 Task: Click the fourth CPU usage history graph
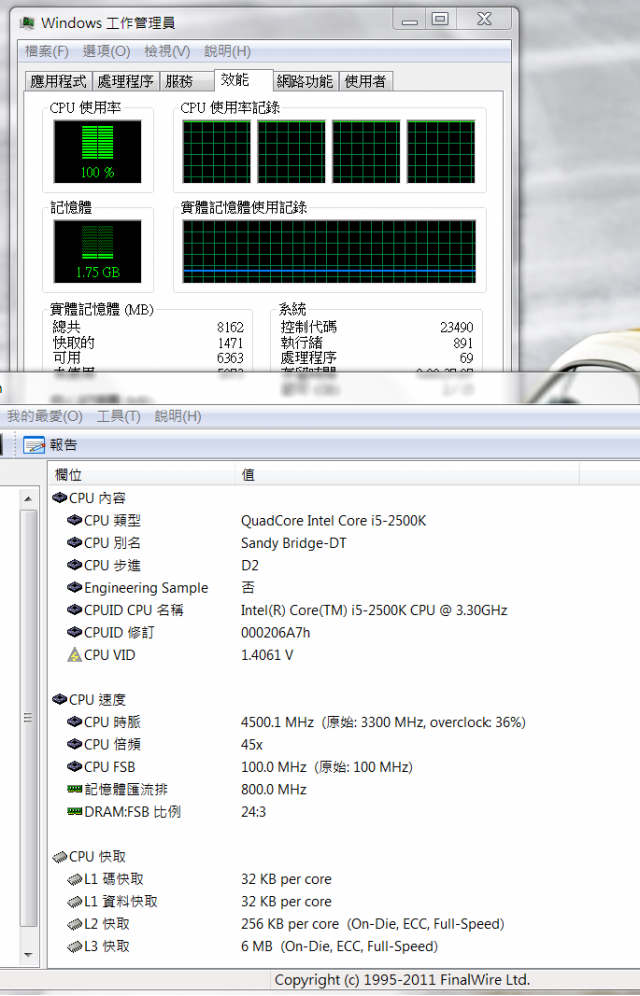[441, 152]
